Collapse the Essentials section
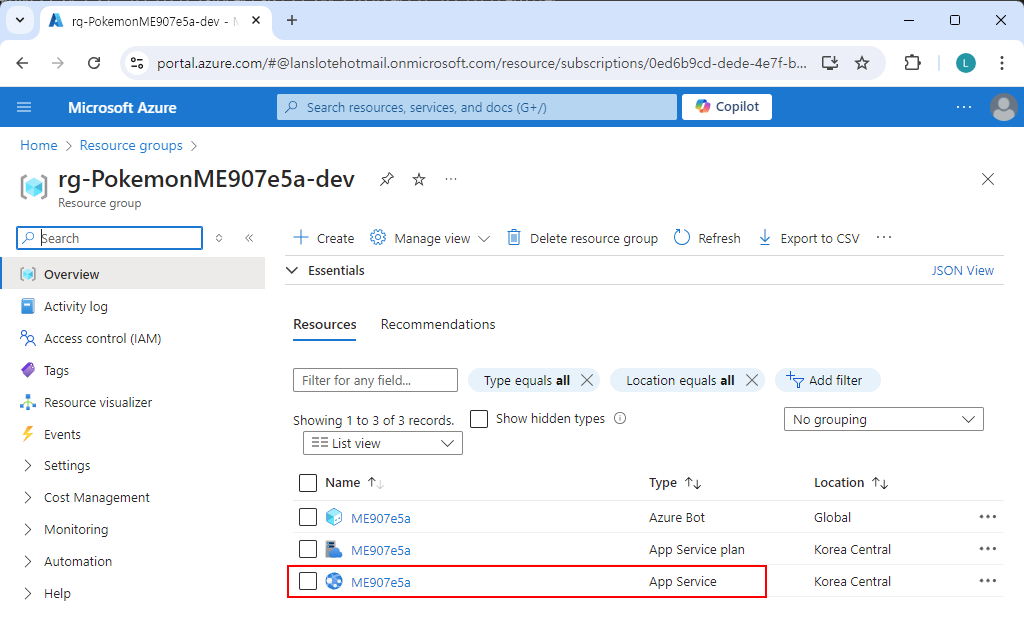 [292, 270]
